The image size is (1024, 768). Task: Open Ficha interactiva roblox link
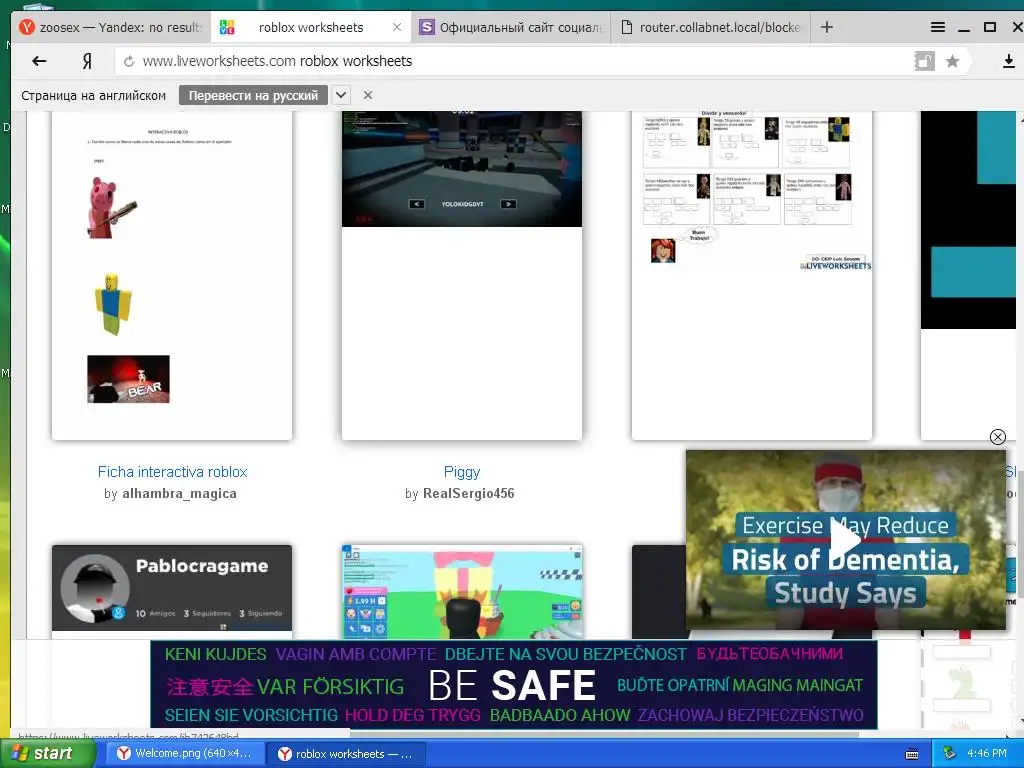click(x=172, y=472)
